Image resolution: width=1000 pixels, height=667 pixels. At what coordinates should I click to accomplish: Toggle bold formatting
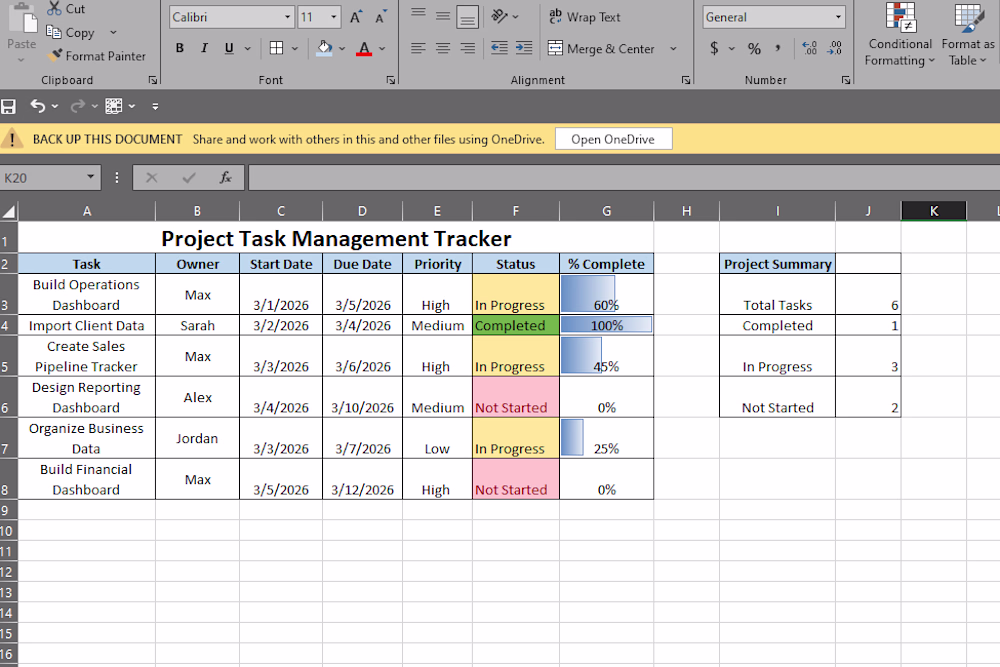tap(180, 48)
